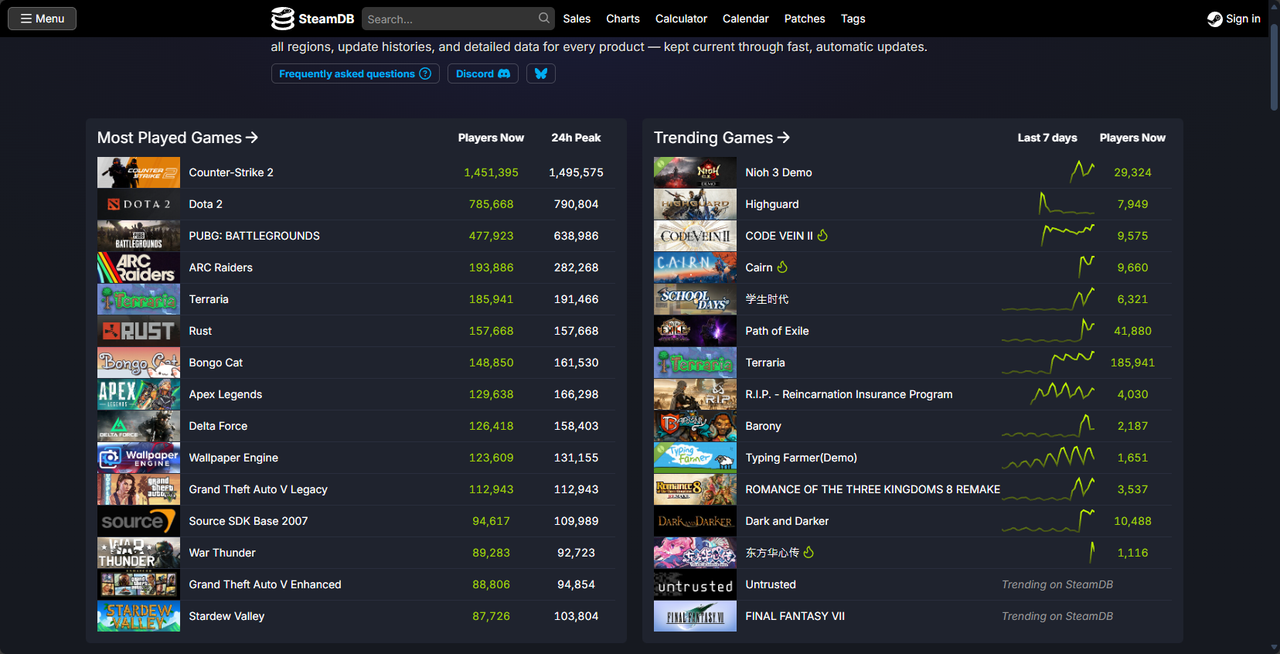This screenshot has height=654, width=1280.
Task: Click Rust game thumbnail
Action: 138,331
